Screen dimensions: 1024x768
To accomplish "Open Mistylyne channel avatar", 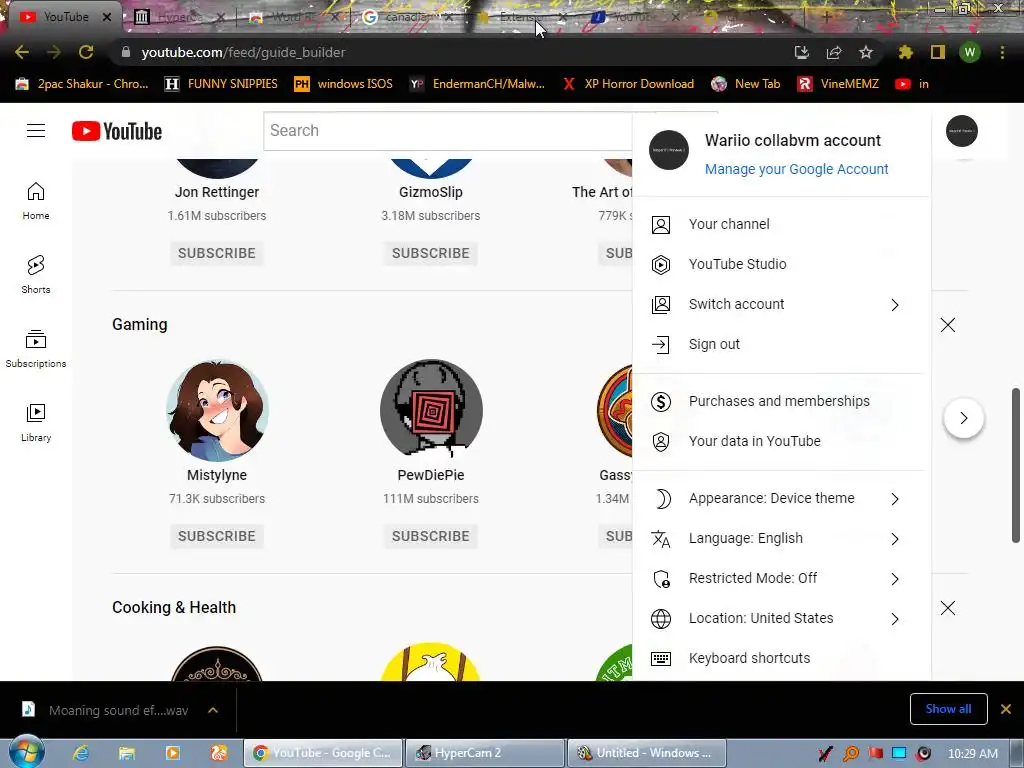I will coord(217,411).
